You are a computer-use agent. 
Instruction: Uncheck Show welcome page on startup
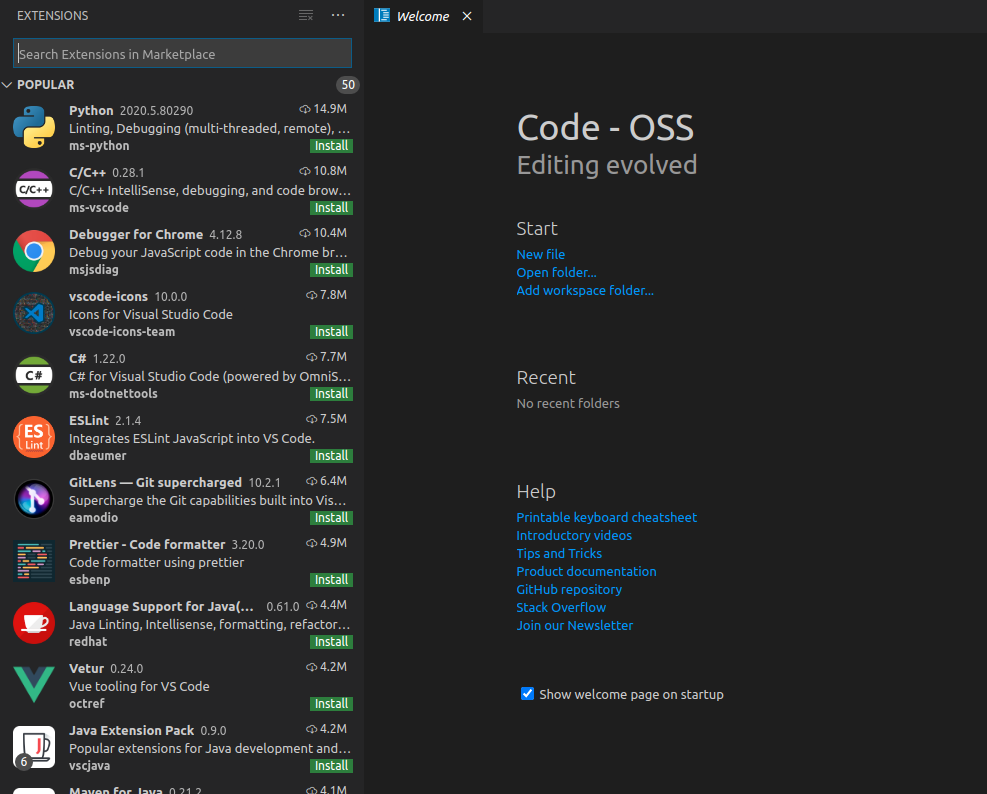coord(527,694)
